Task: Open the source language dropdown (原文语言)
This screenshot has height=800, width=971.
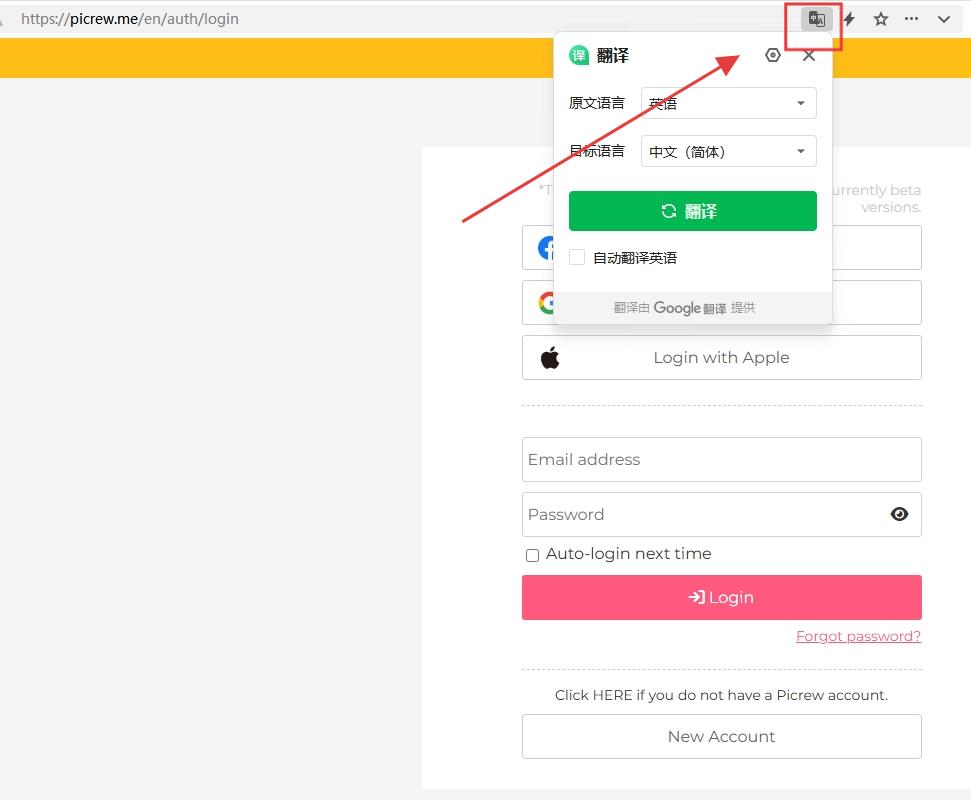Action: (729, 103)
